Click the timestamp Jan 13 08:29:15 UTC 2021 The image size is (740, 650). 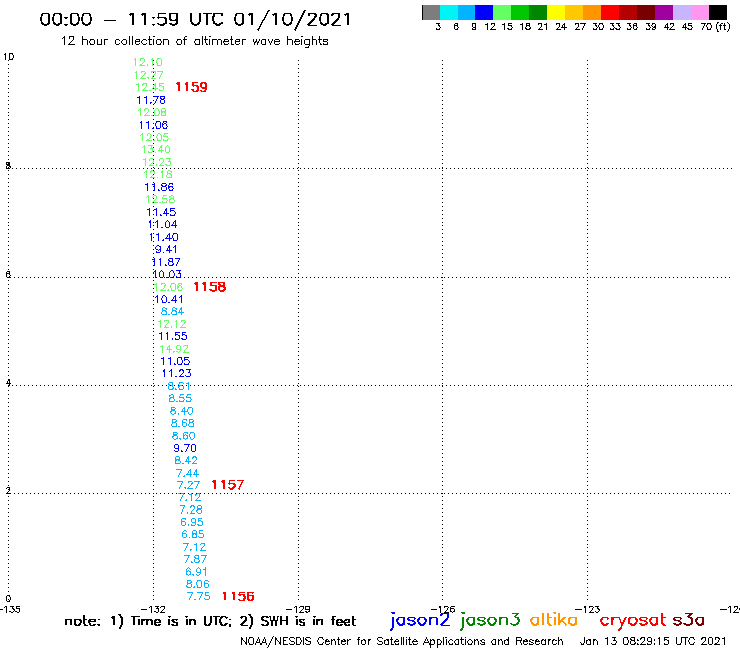point(653,642)
